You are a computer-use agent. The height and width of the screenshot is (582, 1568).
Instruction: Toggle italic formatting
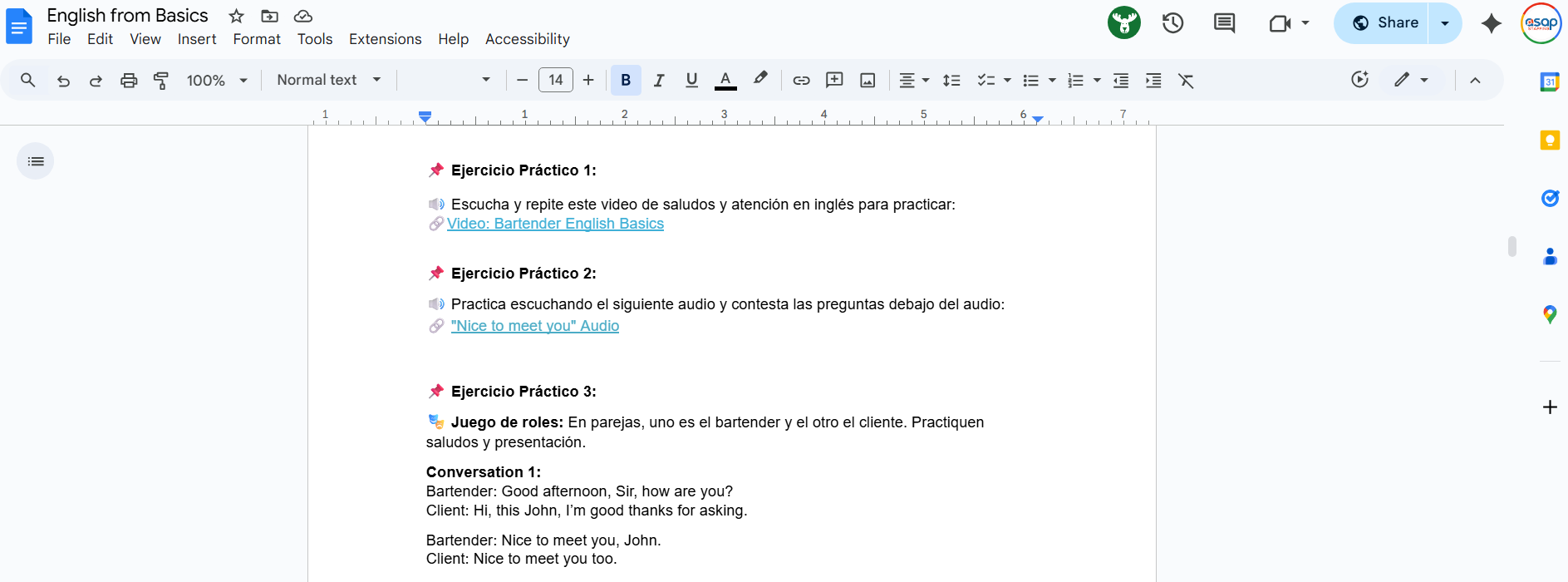coord(659,81)
